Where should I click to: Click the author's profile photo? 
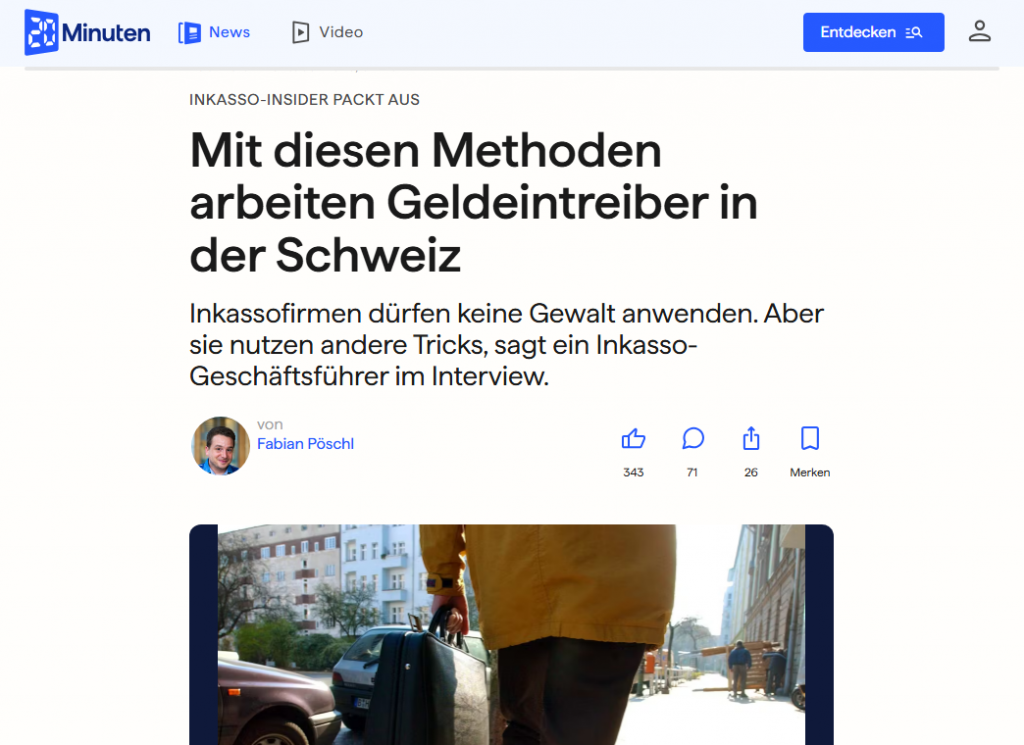click(220, 446)
